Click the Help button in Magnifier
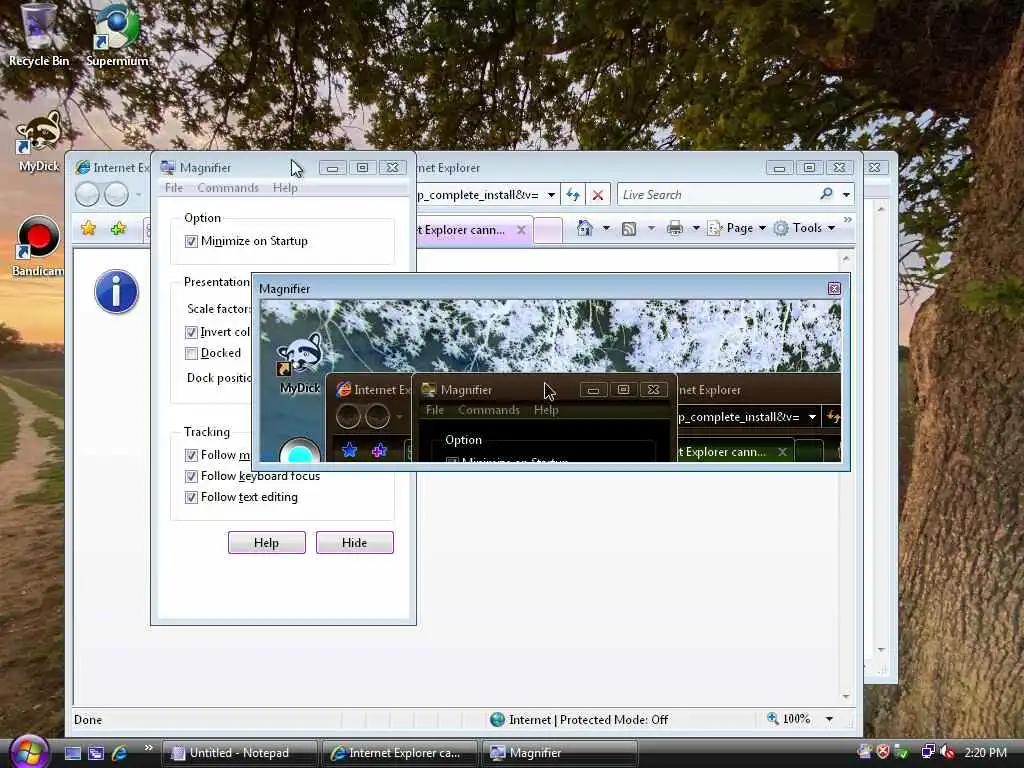The height and width of the screenshot is (768, 1024). [266, 543]
